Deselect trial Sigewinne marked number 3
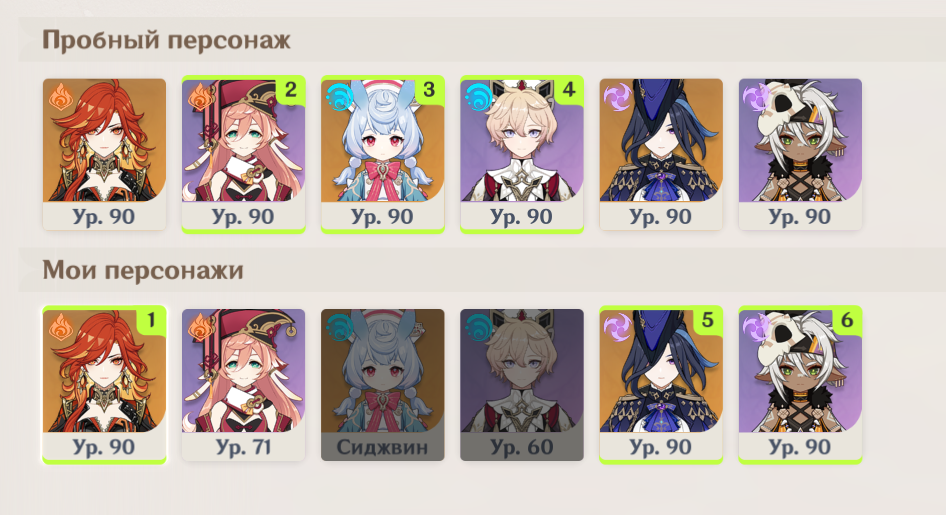This screenshot has height=515, width=946. 383,154
